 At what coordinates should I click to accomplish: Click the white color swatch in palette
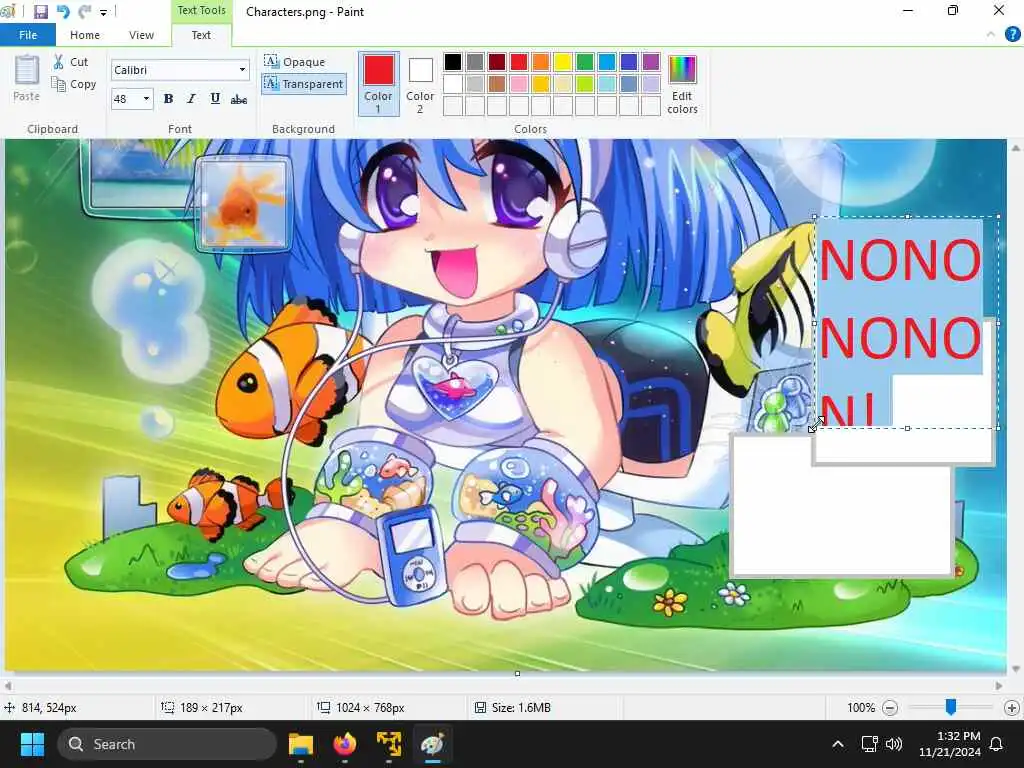tap(453, 84)
